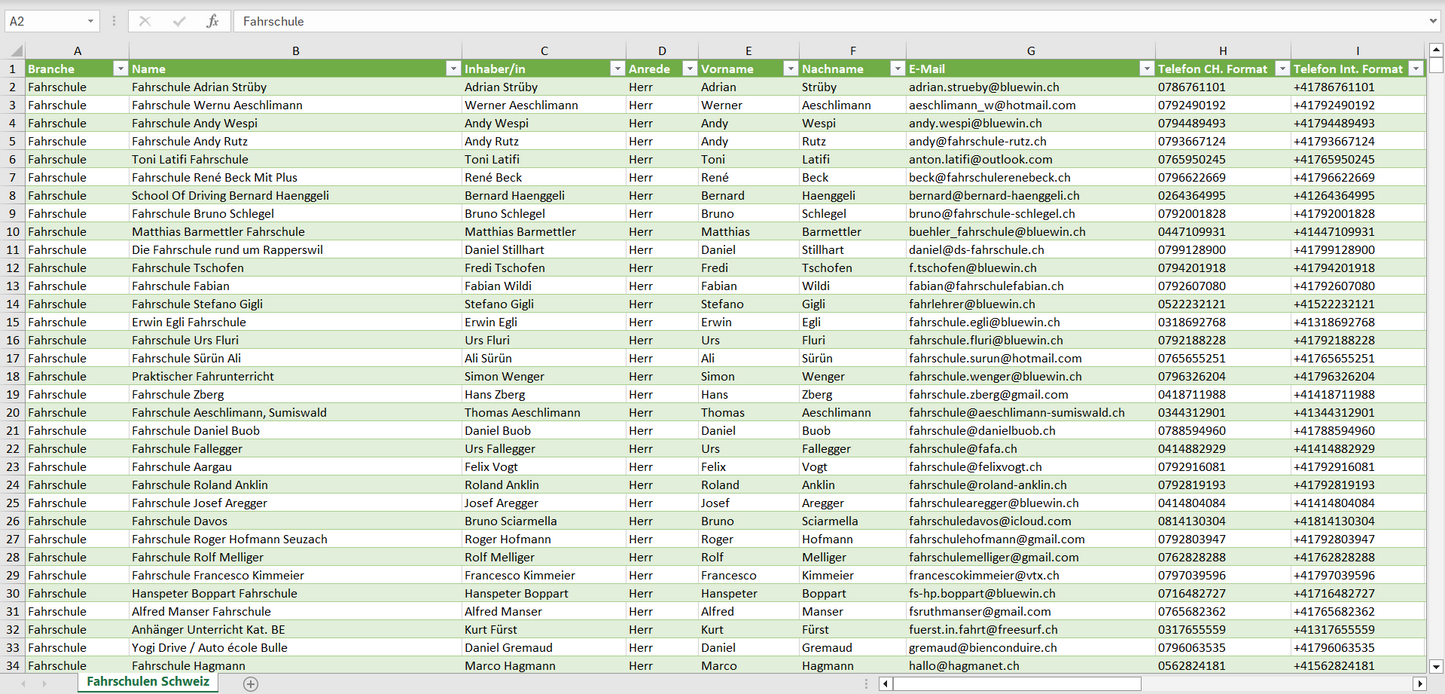
Task: Click the Select All corner triangle
Action: click(14, 51)
